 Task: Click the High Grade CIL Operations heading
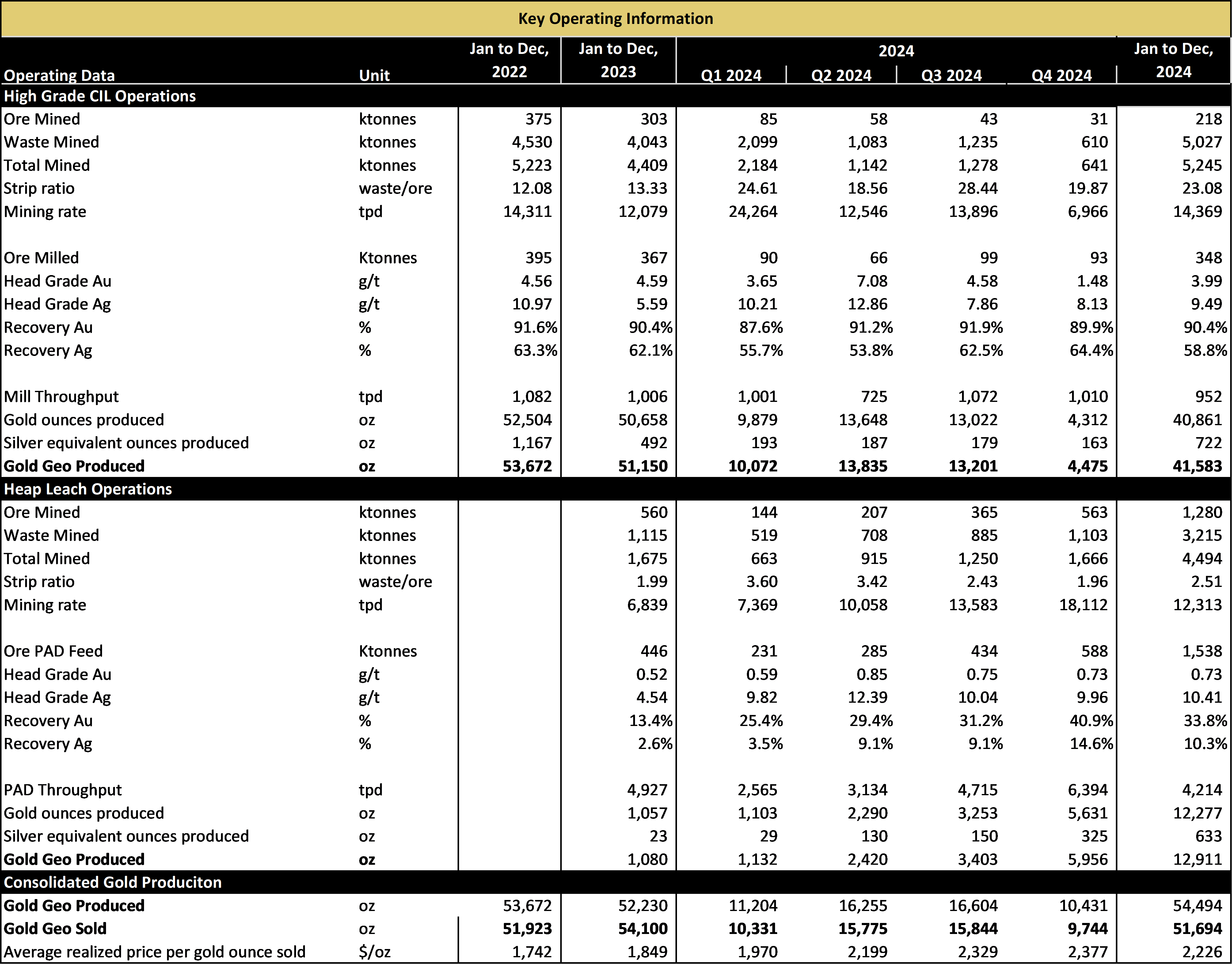100,96
